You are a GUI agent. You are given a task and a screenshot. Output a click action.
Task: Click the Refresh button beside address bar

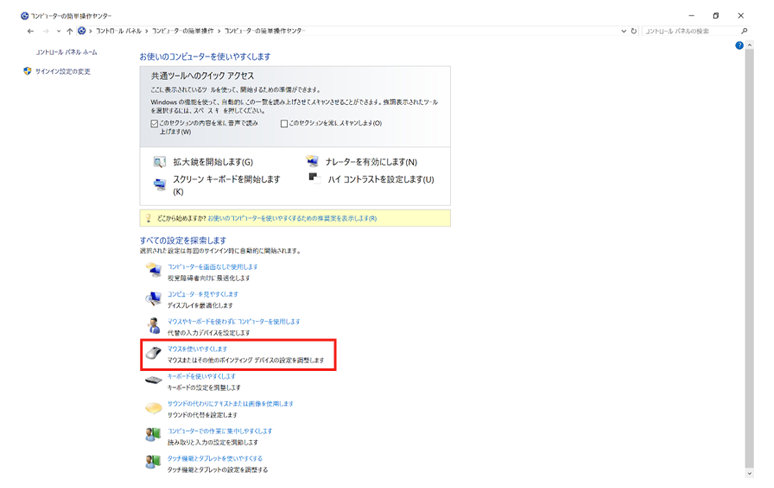(x=634, y=31)
